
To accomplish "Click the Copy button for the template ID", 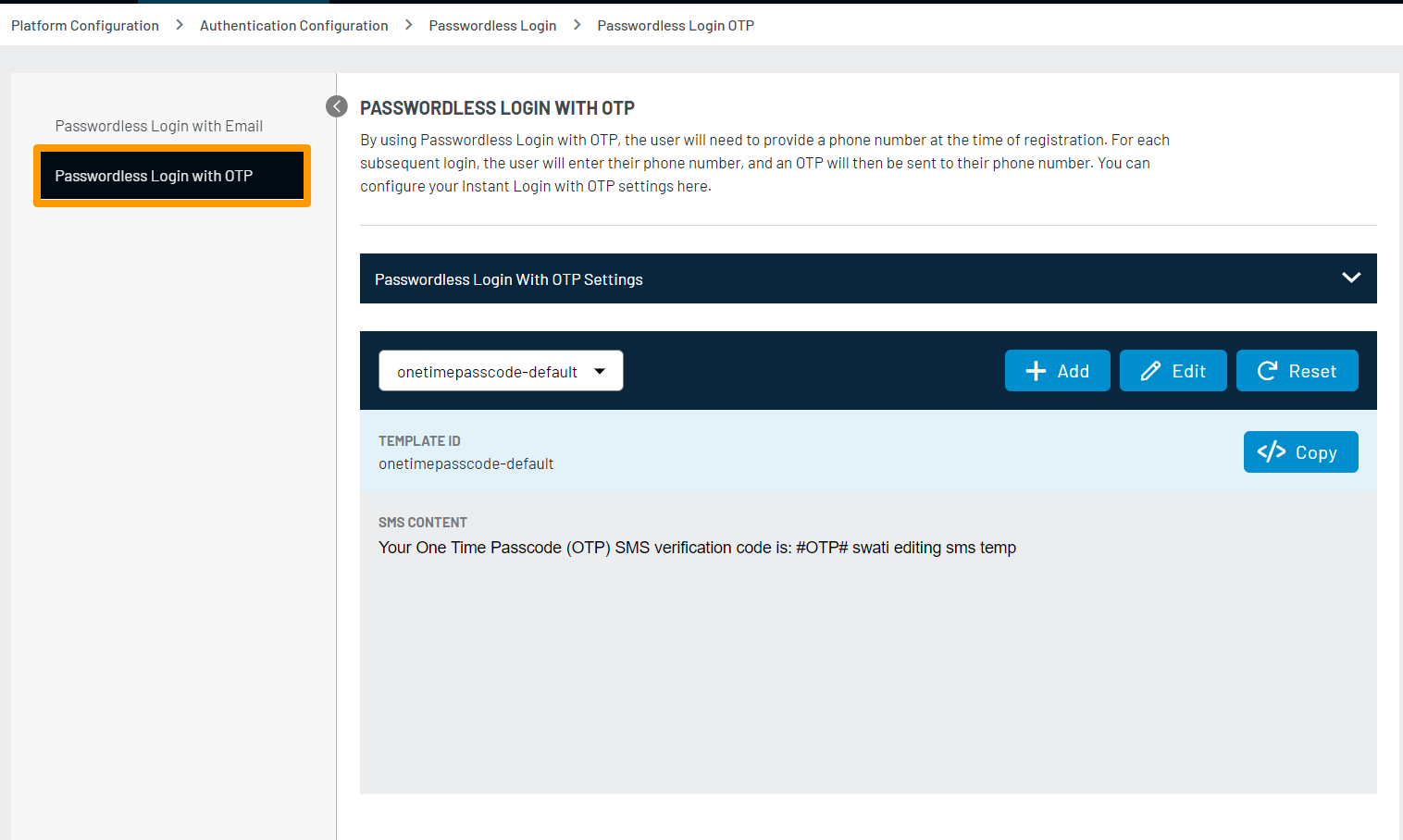I will (x=1300, y=451).
